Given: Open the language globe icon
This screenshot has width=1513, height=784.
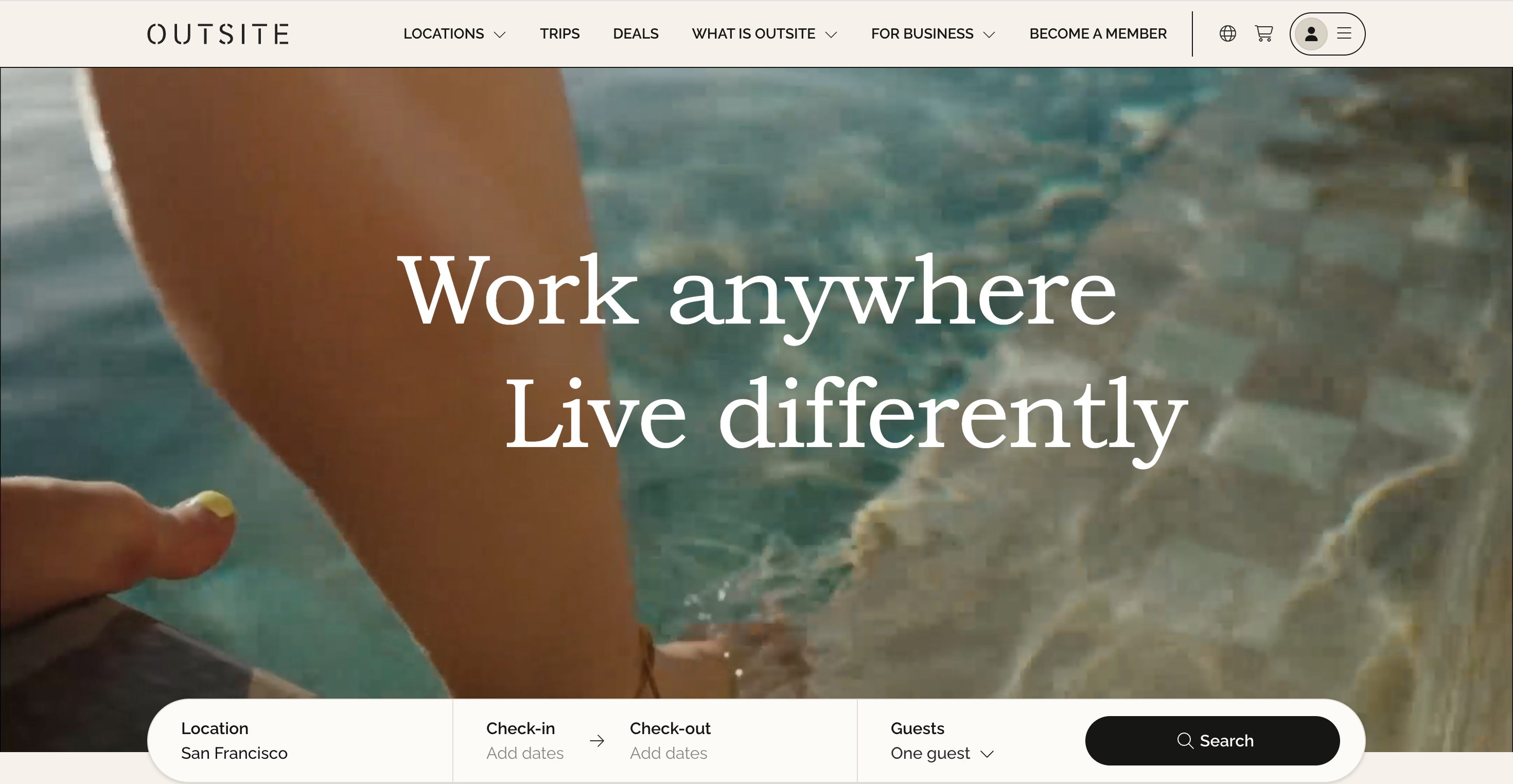Looking at the screenshot, I should [x=1227, y=33].
